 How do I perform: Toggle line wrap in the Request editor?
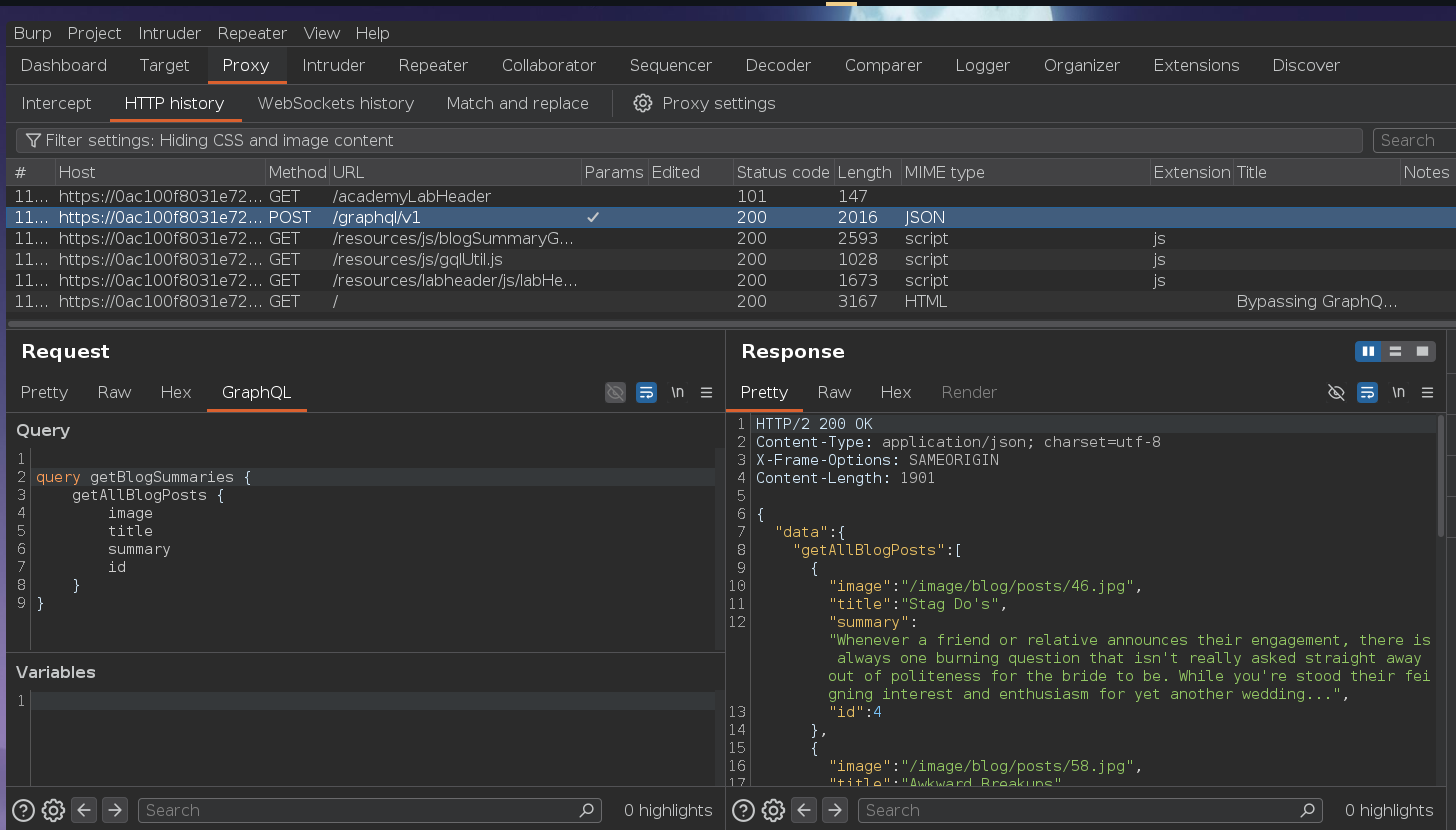click(646, 392)
